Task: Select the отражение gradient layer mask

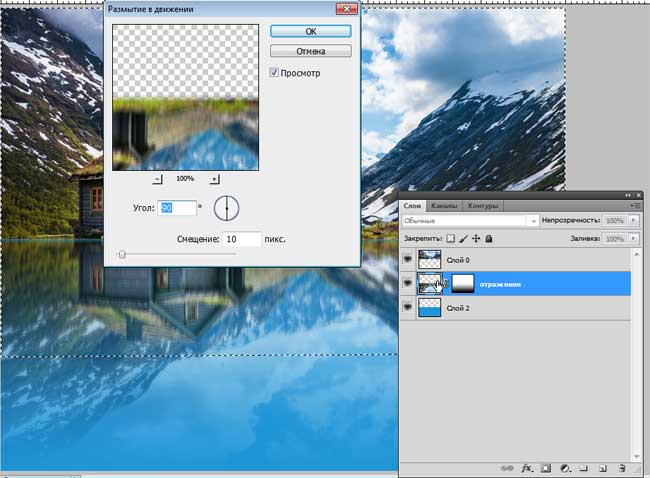Action: point(463,284)
